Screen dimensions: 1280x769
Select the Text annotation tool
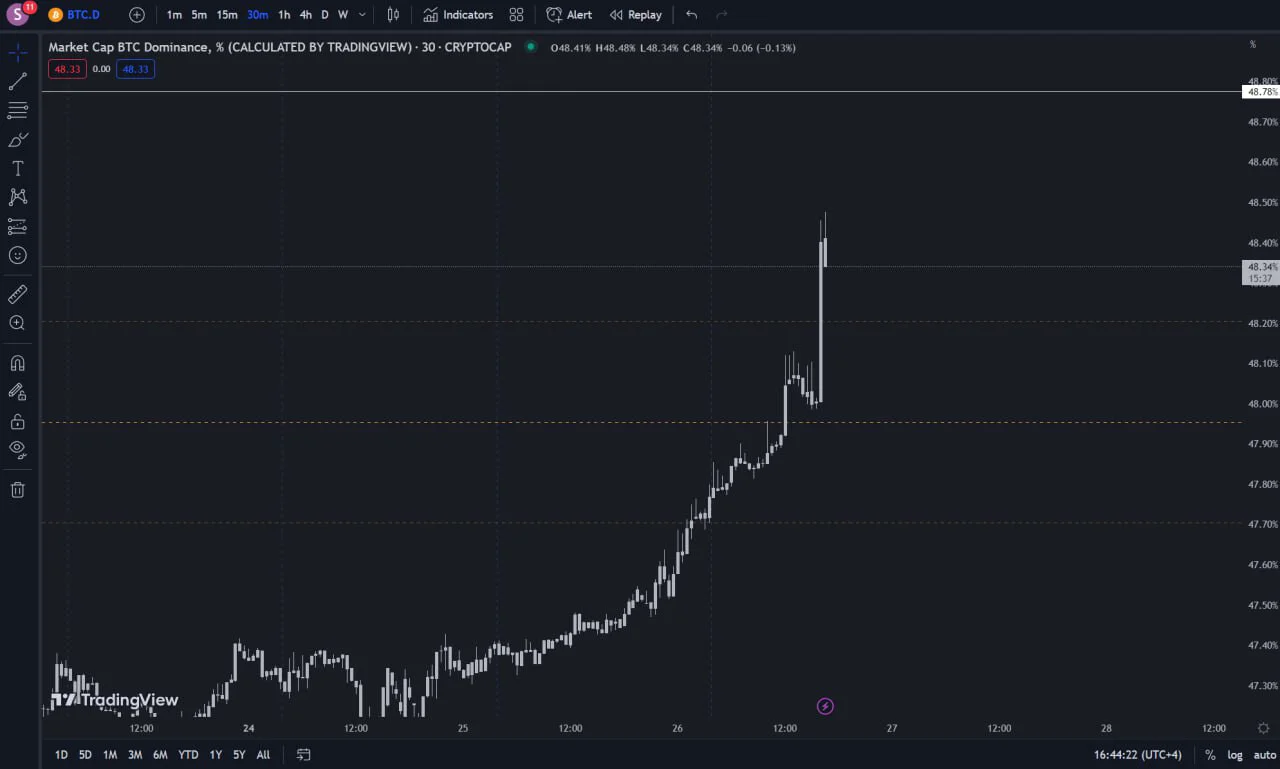tap(18, 168)
